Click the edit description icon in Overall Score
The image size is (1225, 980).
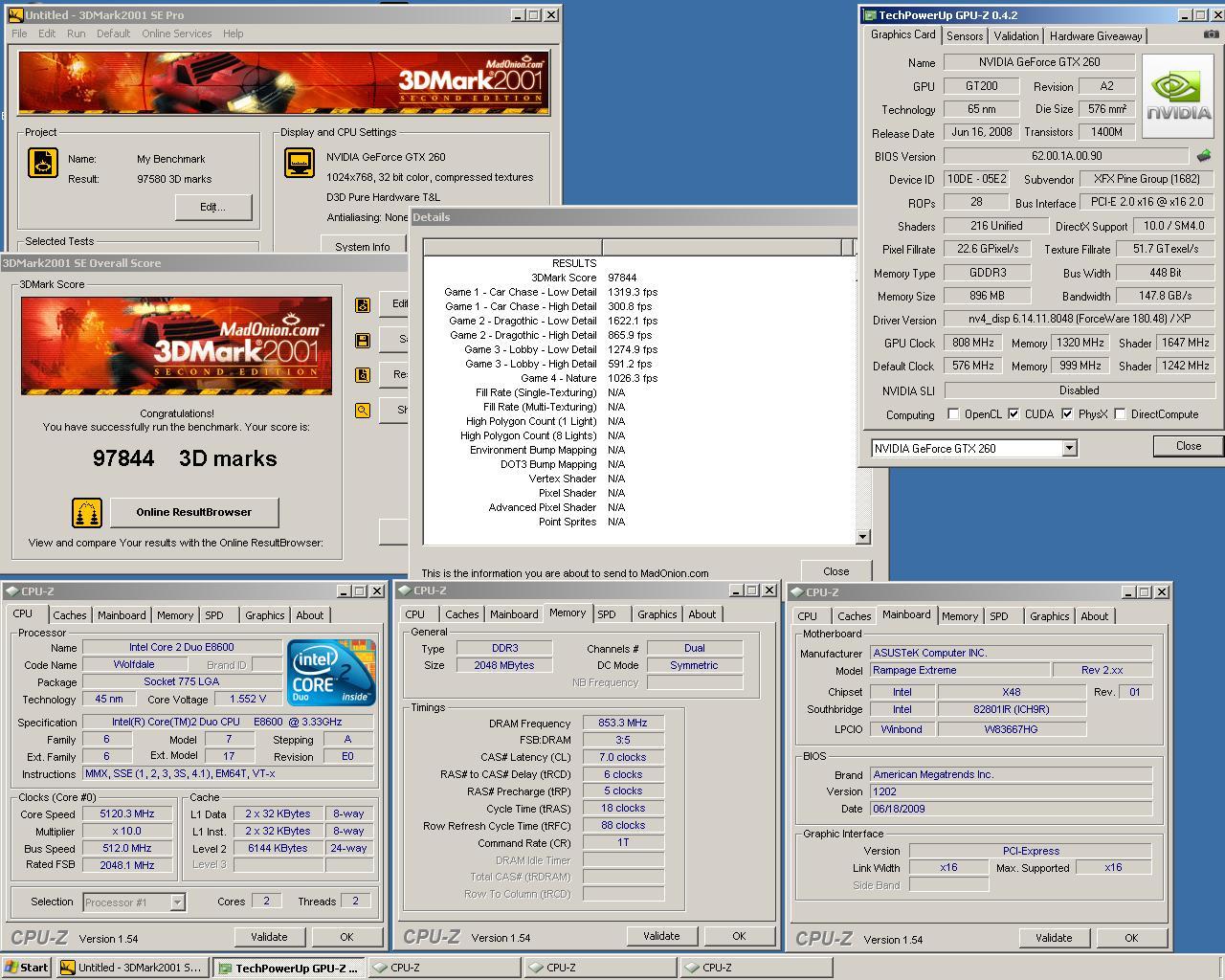click(x=363, y=304)
